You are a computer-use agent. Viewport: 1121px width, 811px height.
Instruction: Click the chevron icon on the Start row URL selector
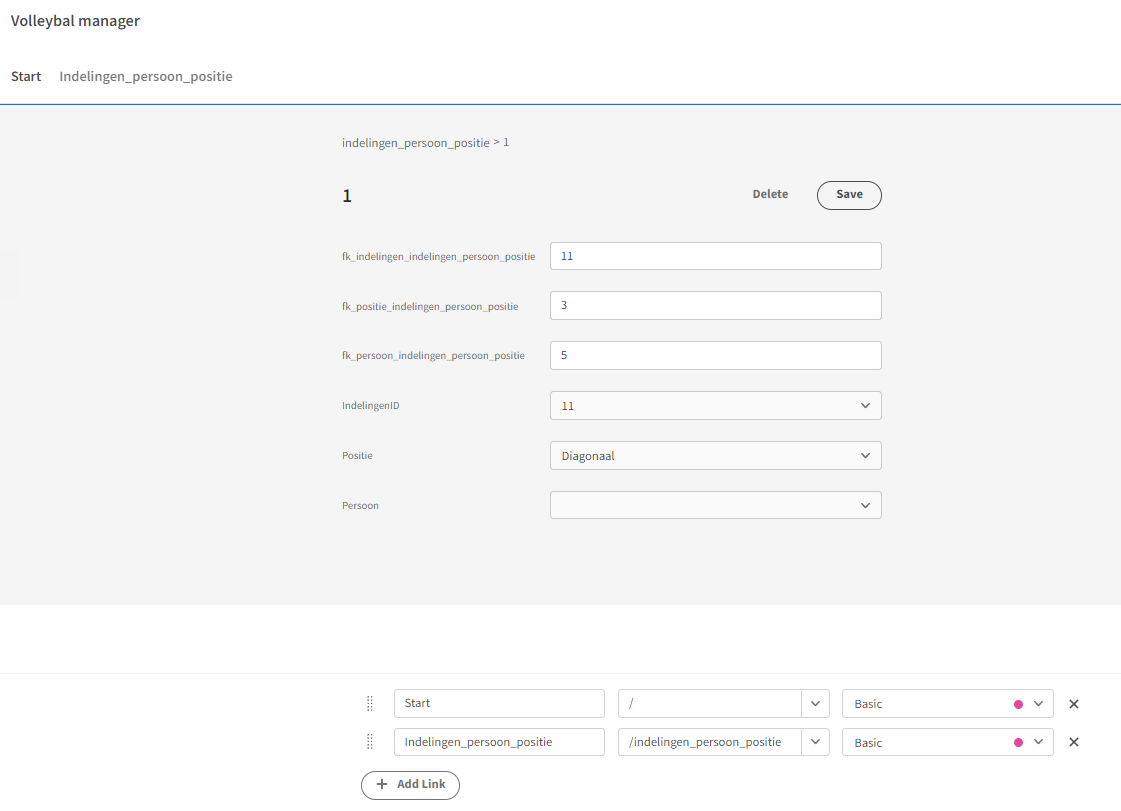coord(815,703)
